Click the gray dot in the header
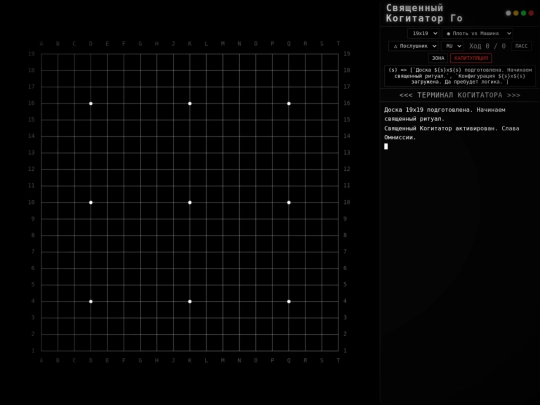Viewport: 540px width, 405px height. tap(508, 13)
